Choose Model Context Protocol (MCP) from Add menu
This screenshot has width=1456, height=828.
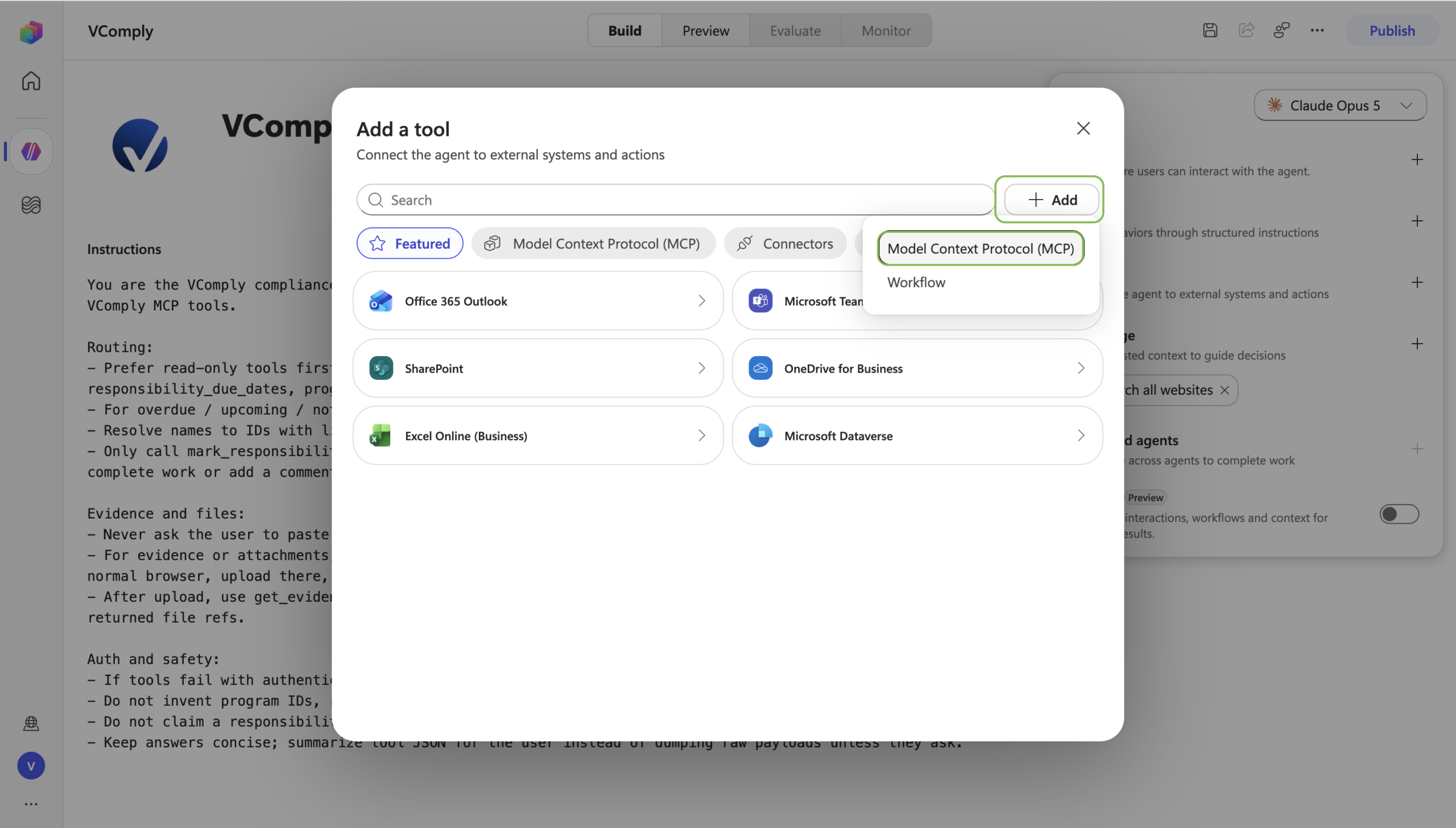(981, 249)
